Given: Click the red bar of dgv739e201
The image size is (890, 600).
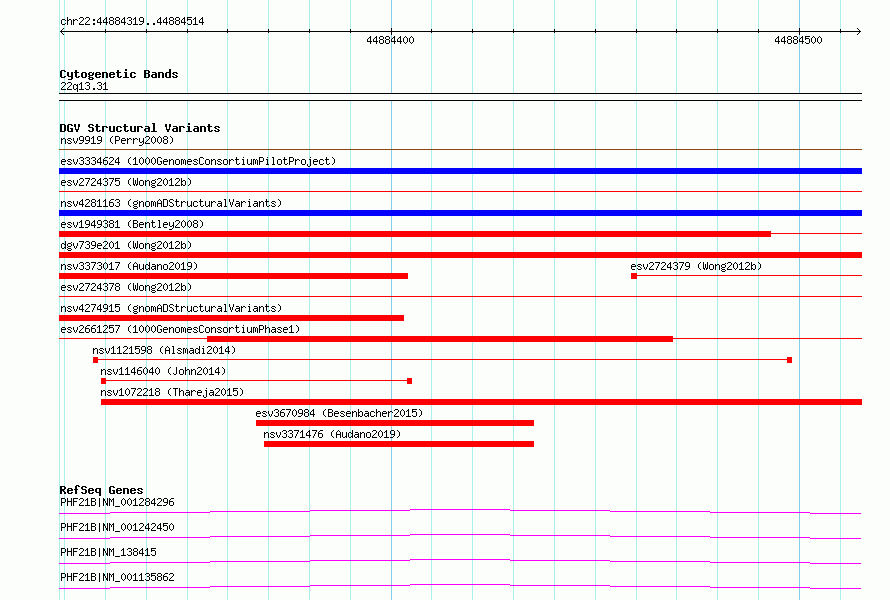Looking at the screenshot, I should (460, 255).
